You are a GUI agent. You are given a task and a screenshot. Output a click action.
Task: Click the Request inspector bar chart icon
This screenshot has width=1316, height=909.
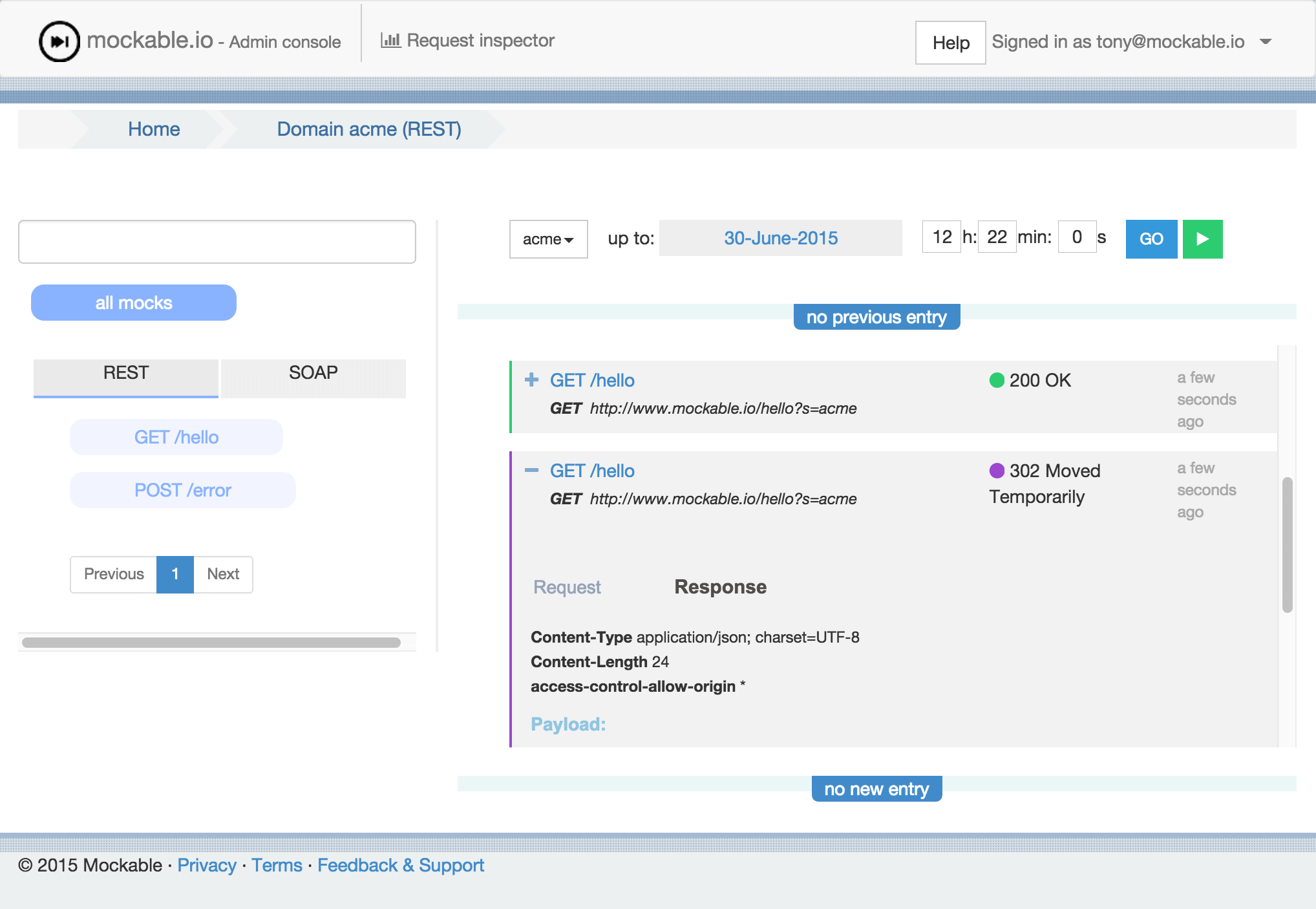click(391, 39)
